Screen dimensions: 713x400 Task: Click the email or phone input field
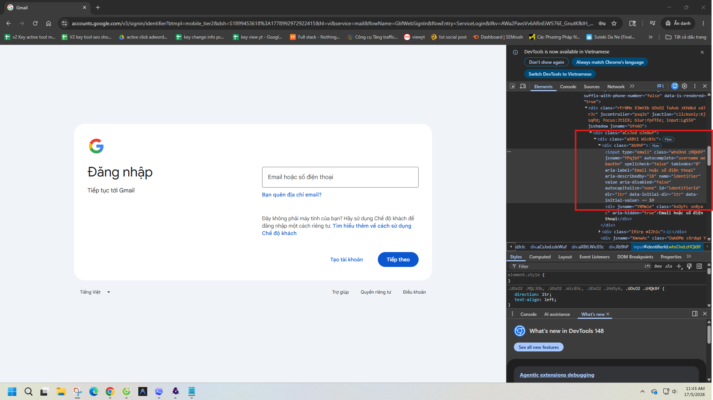click(x=340, y=177)
